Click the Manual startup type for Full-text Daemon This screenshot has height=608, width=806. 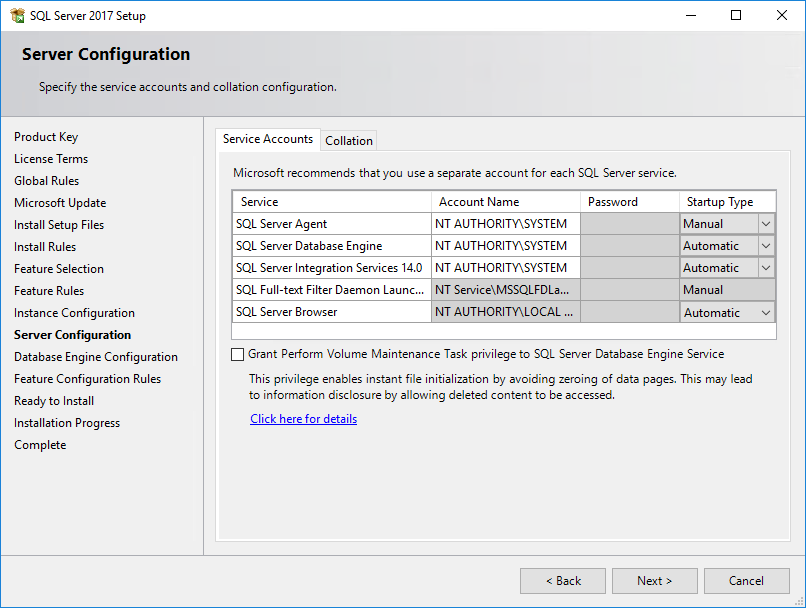(x=727, y=290)
